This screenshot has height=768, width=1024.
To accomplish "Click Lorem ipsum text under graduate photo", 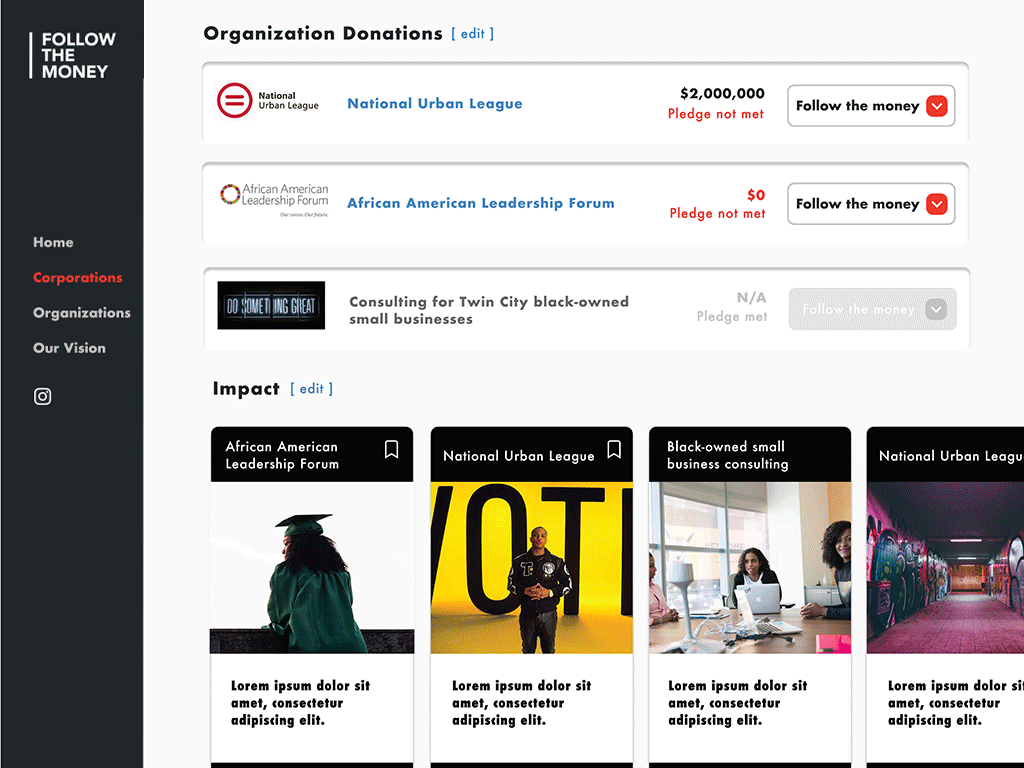I will pyautogui.click(x=300, y=703).
